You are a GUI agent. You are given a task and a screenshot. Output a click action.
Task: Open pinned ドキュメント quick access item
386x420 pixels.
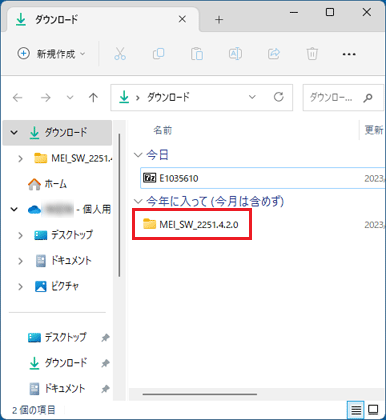coord(57,388)
